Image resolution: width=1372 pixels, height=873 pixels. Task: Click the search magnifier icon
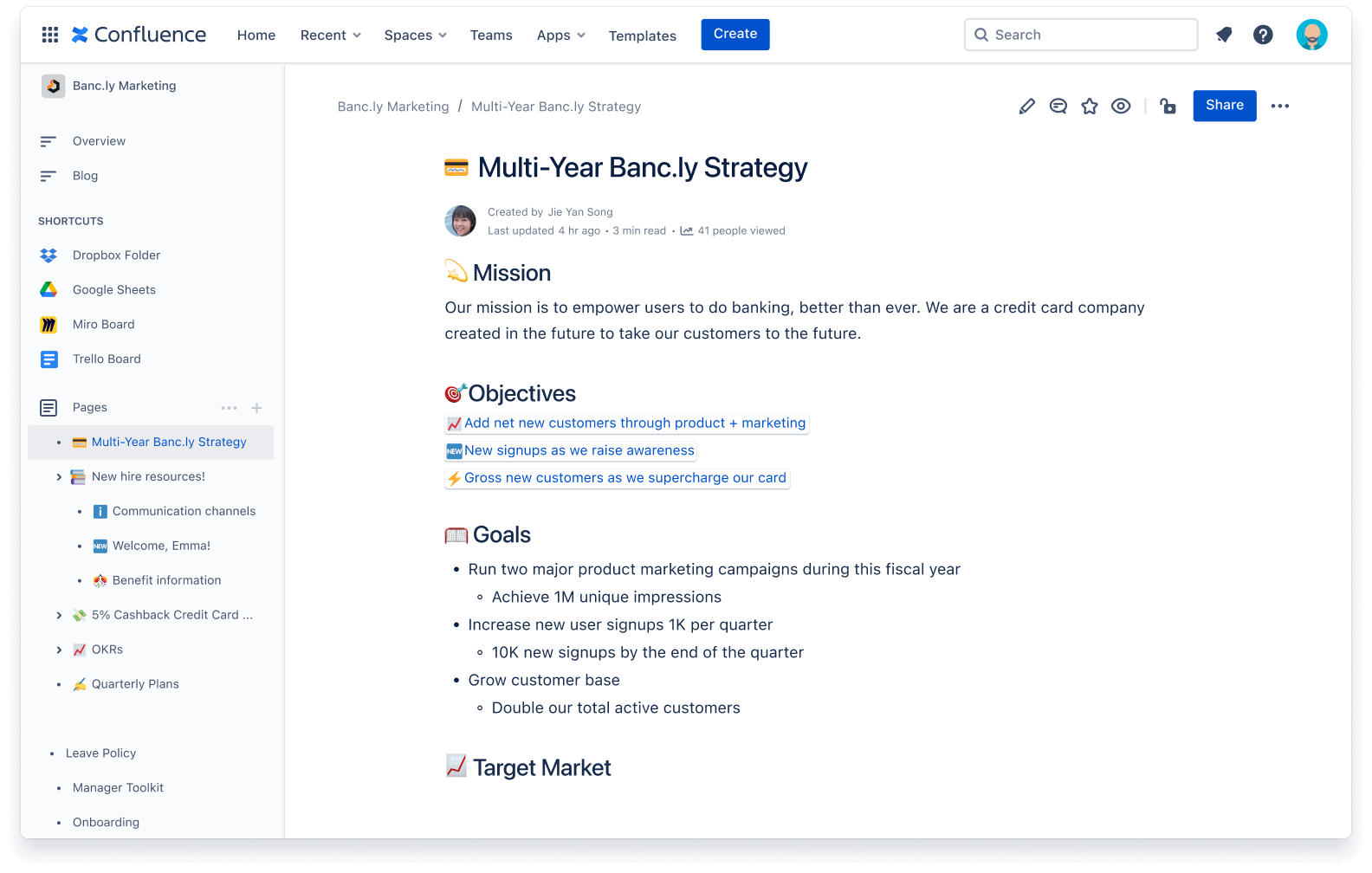pyautogui.click(x=981, y=35)
